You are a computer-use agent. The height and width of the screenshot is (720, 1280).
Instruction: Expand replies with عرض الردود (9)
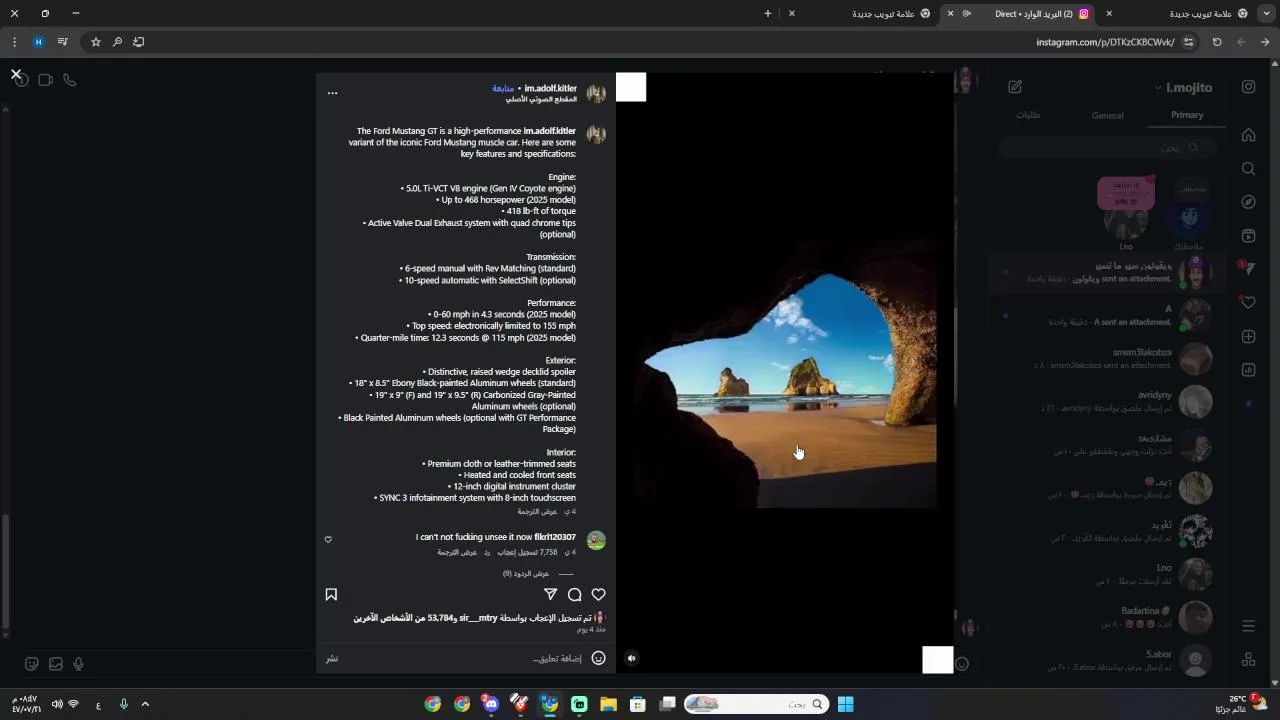tap(526, 574)
